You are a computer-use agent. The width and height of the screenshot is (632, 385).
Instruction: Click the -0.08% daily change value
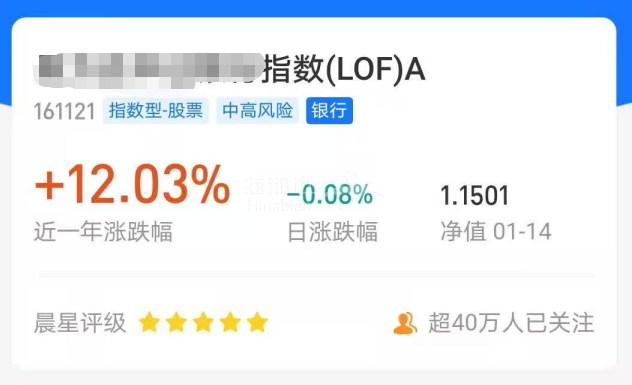pos(330,194)
